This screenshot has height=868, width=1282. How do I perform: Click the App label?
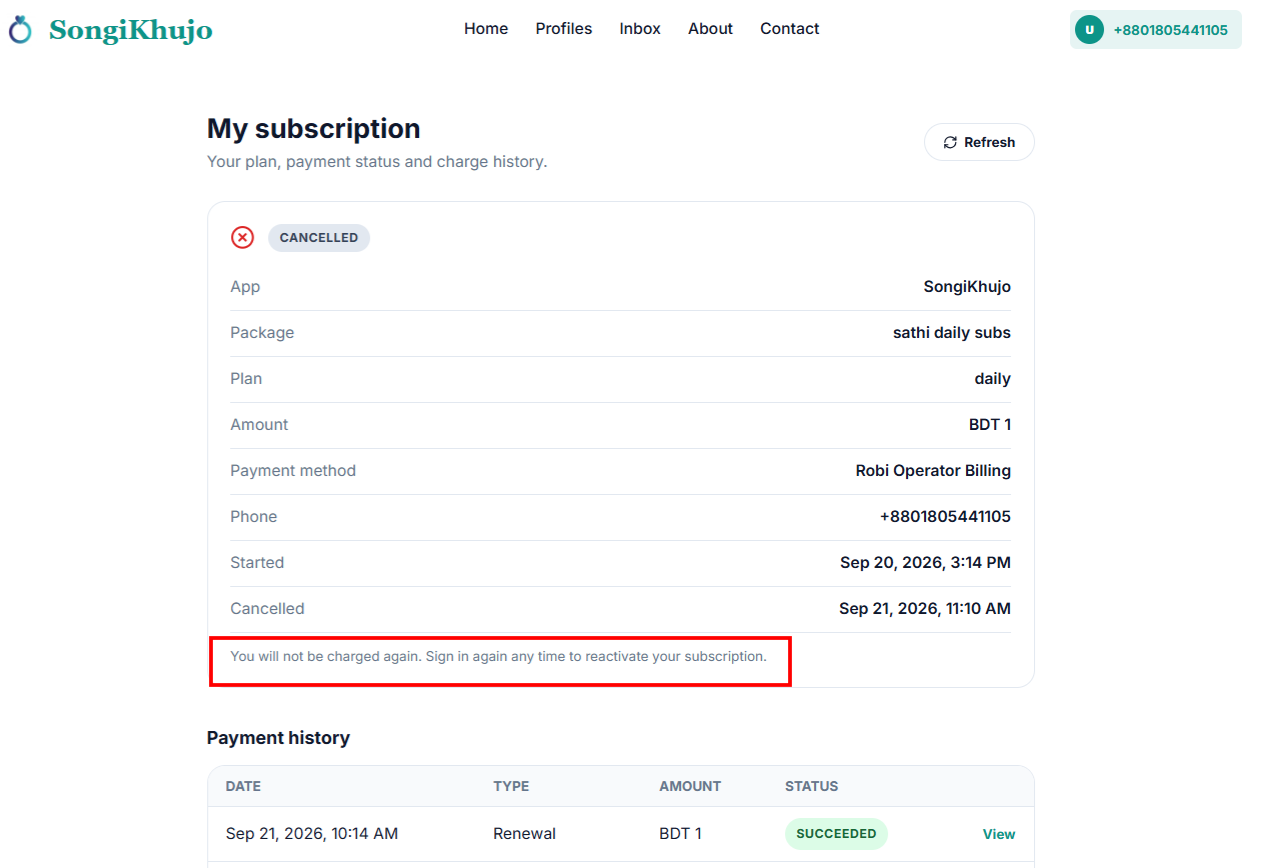[245, 287]
